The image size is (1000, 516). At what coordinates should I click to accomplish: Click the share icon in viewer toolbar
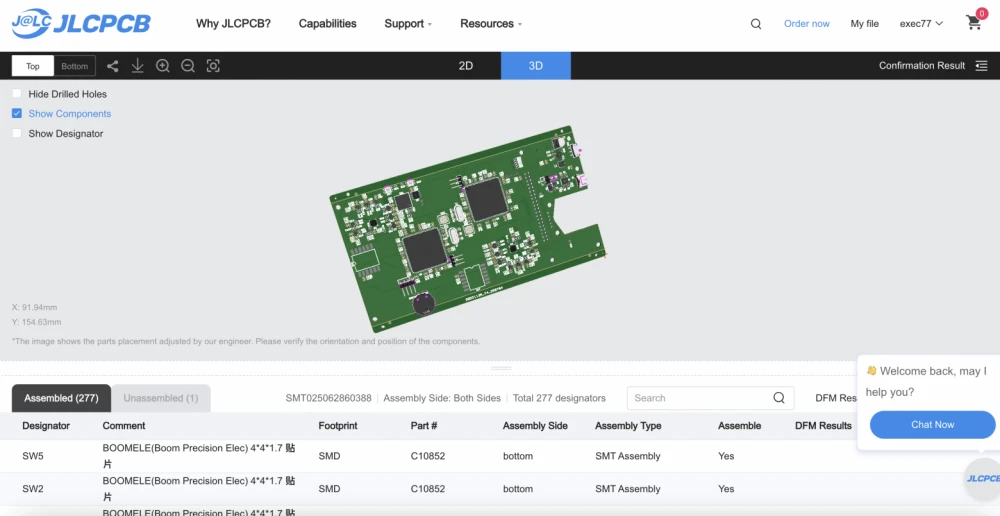coord(112,66)
